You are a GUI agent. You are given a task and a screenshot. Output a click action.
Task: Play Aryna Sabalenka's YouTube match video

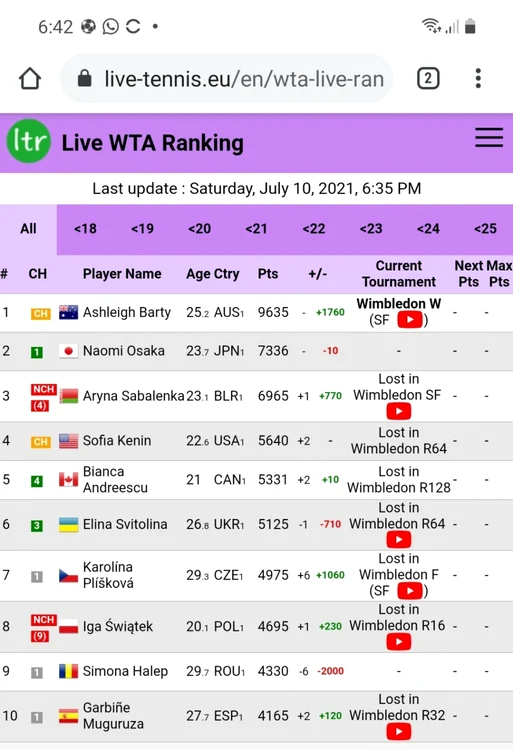tap(398, 411)
